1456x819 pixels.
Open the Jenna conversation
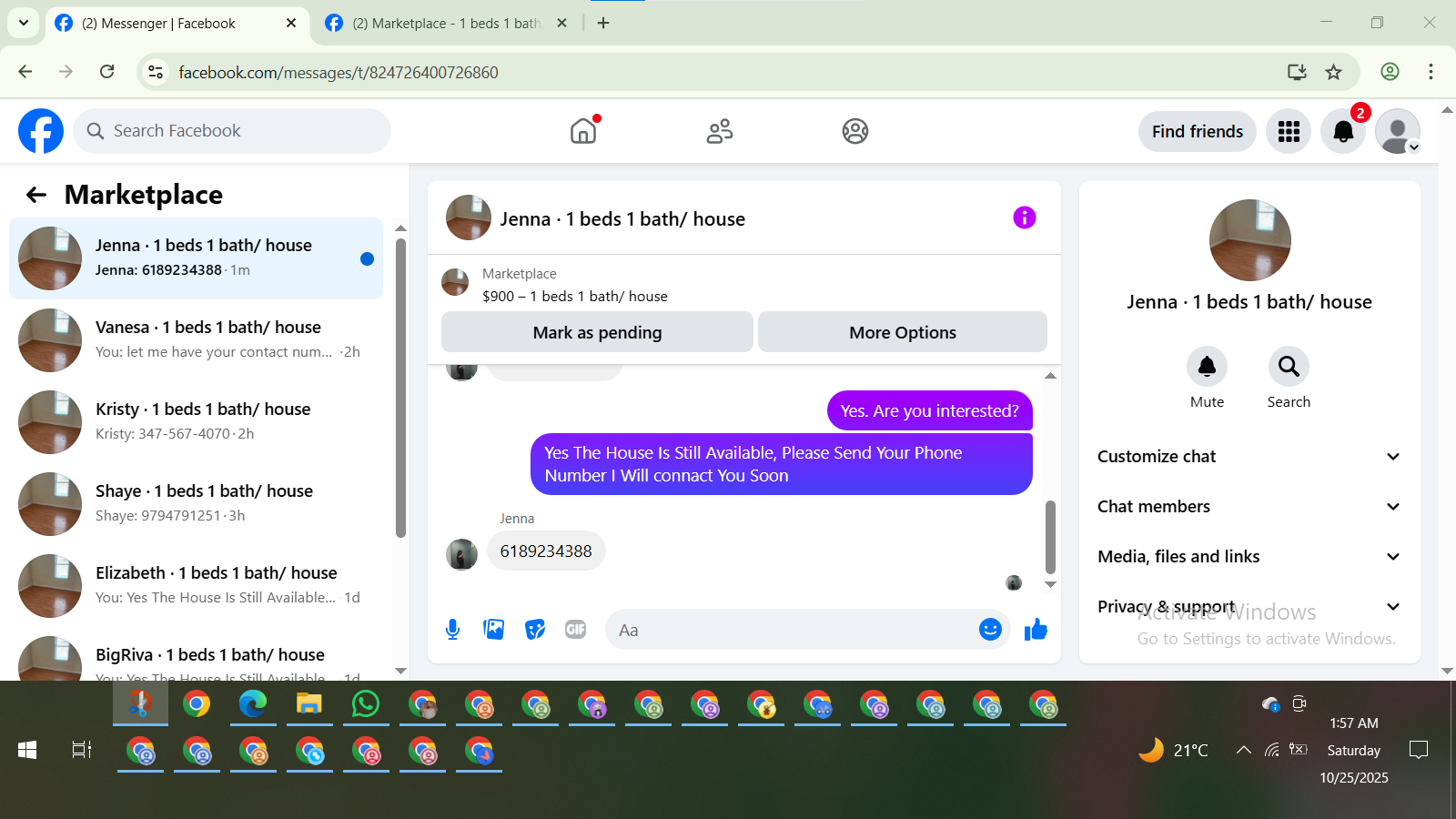click(196, 258)
